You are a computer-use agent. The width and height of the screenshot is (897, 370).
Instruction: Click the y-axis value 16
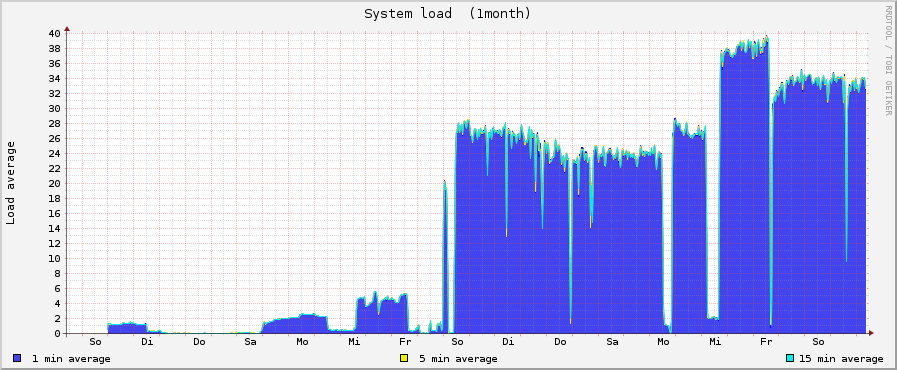tap(54, 213)
